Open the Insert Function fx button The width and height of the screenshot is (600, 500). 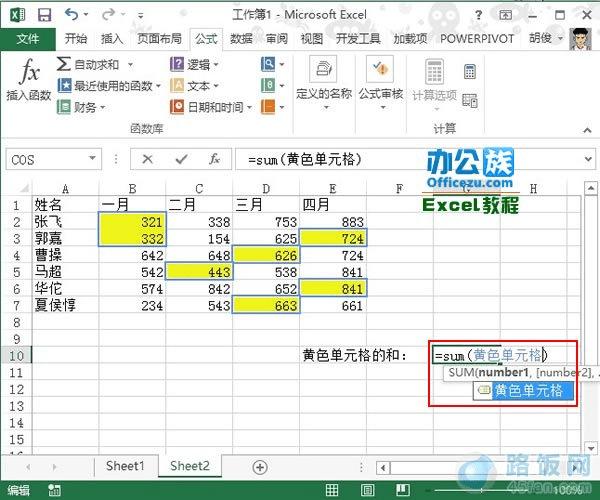(29, 80)
